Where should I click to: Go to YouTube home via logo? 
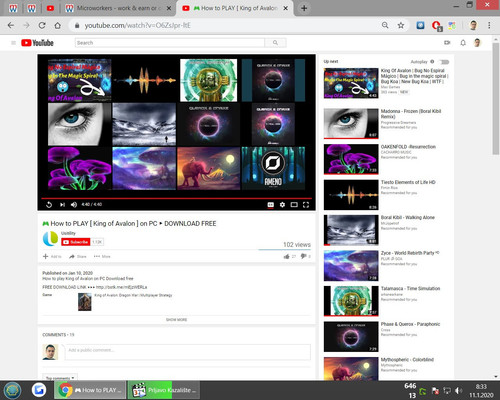click(37, 43)
